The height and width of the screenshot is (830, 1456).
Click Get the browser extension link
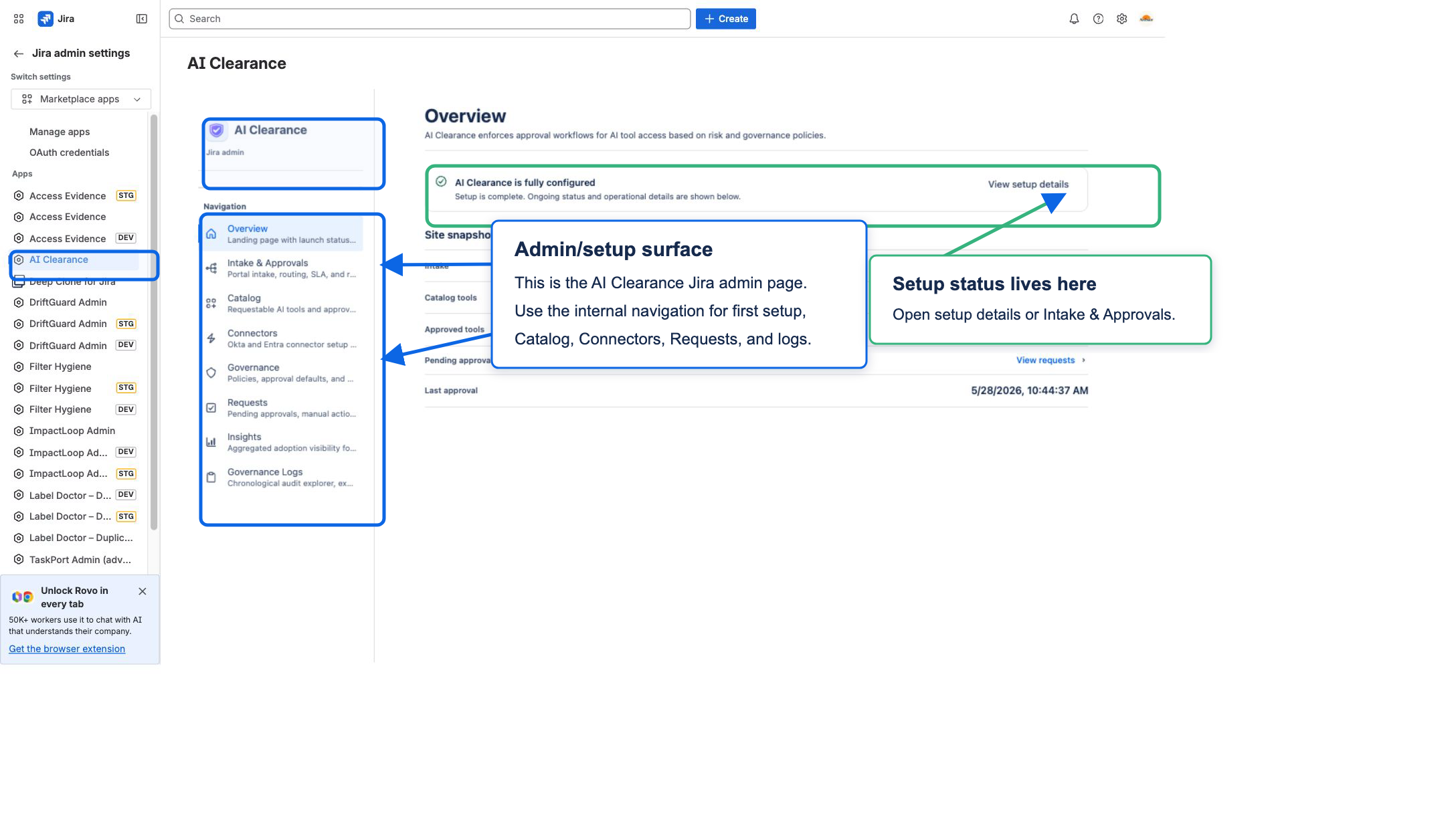[67, 649]
